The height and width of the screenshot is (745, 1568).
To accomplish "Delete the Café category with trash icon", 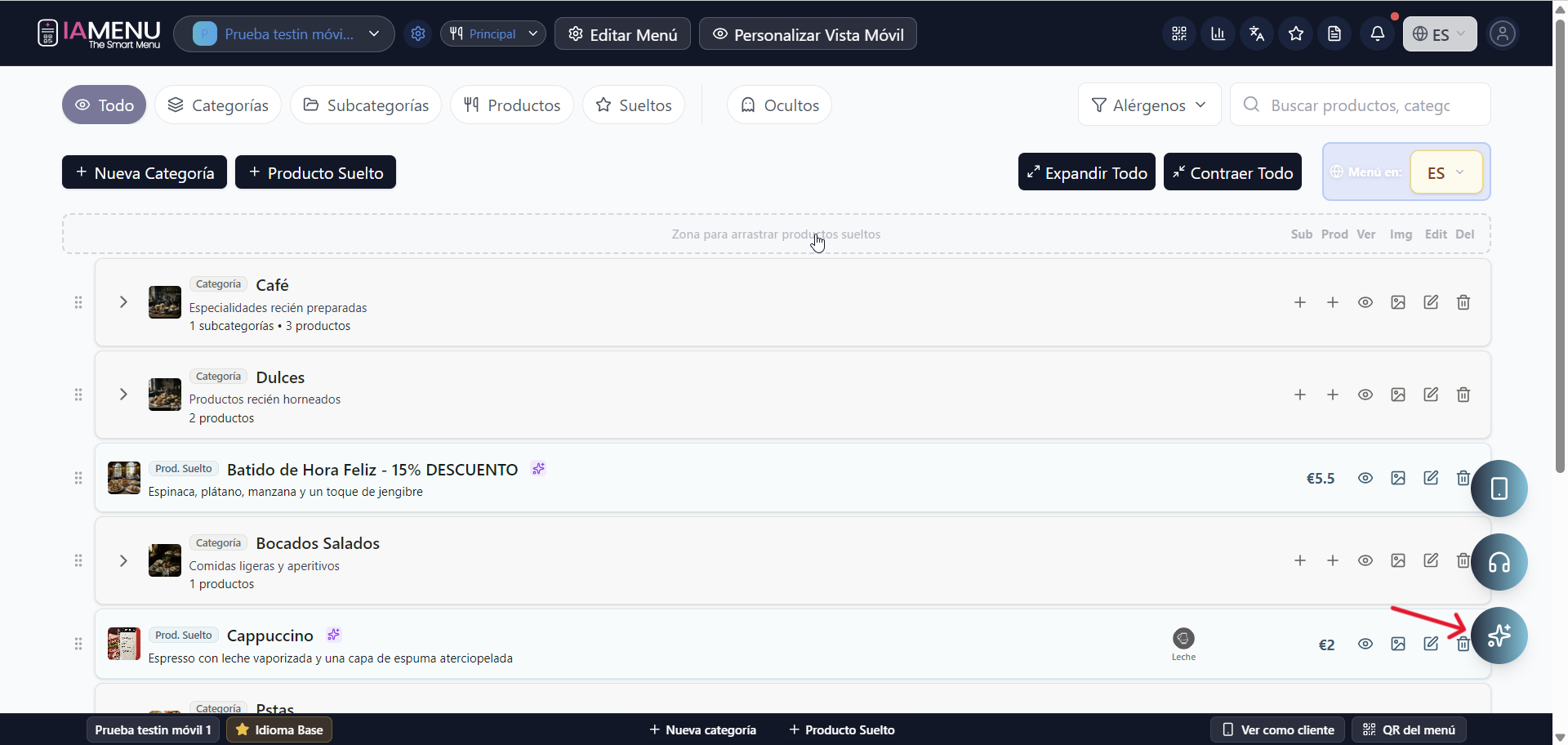I will point(1463,303).
